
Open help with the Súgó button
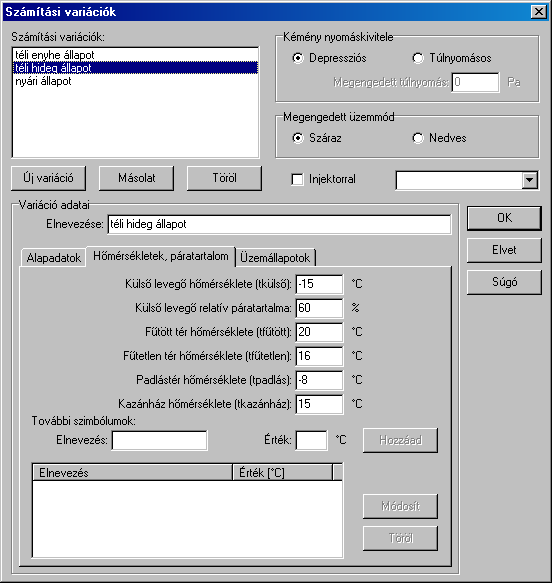pyautogui.click(x=504, y=282)
